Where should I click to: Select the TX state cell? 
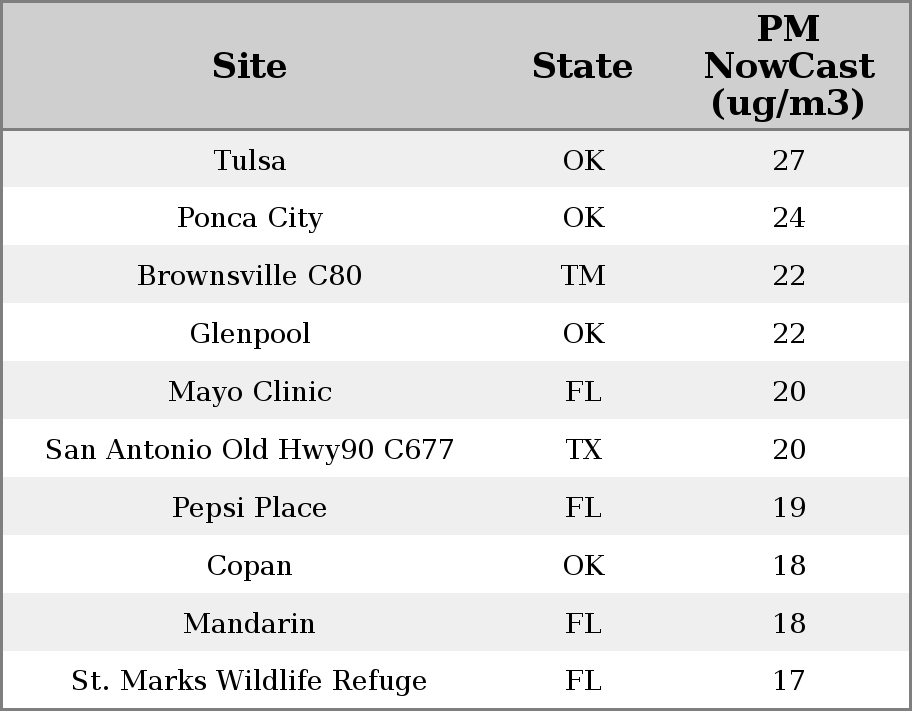(583, 450)
